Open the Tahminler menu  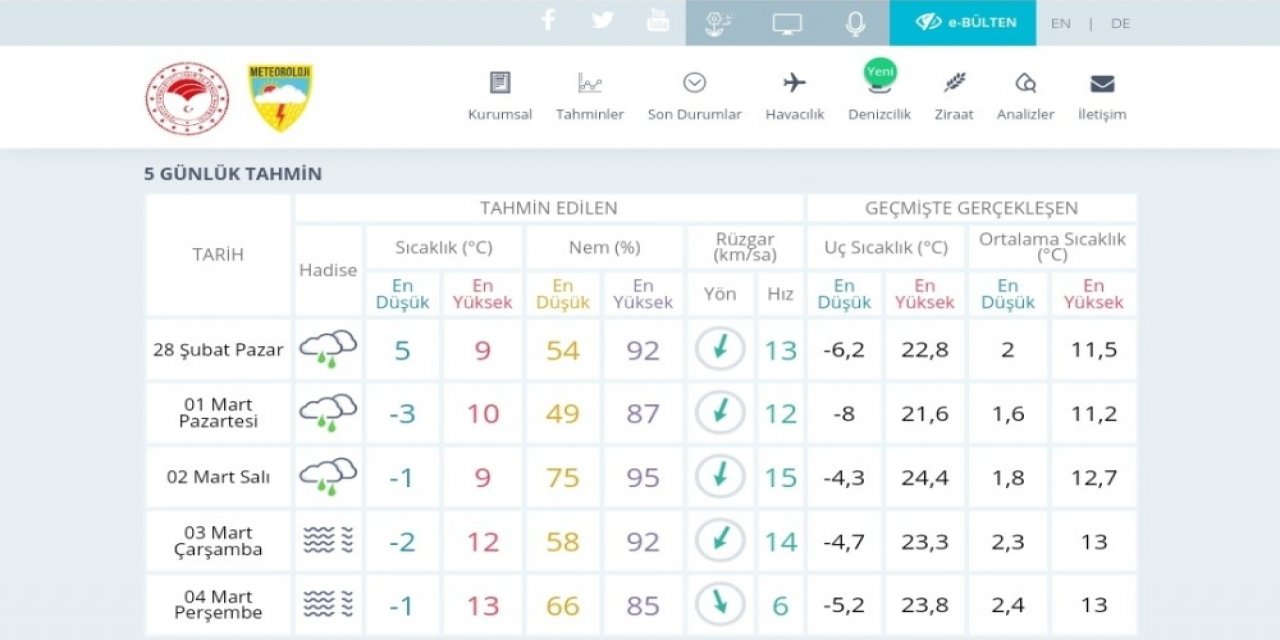click(590, 96)
